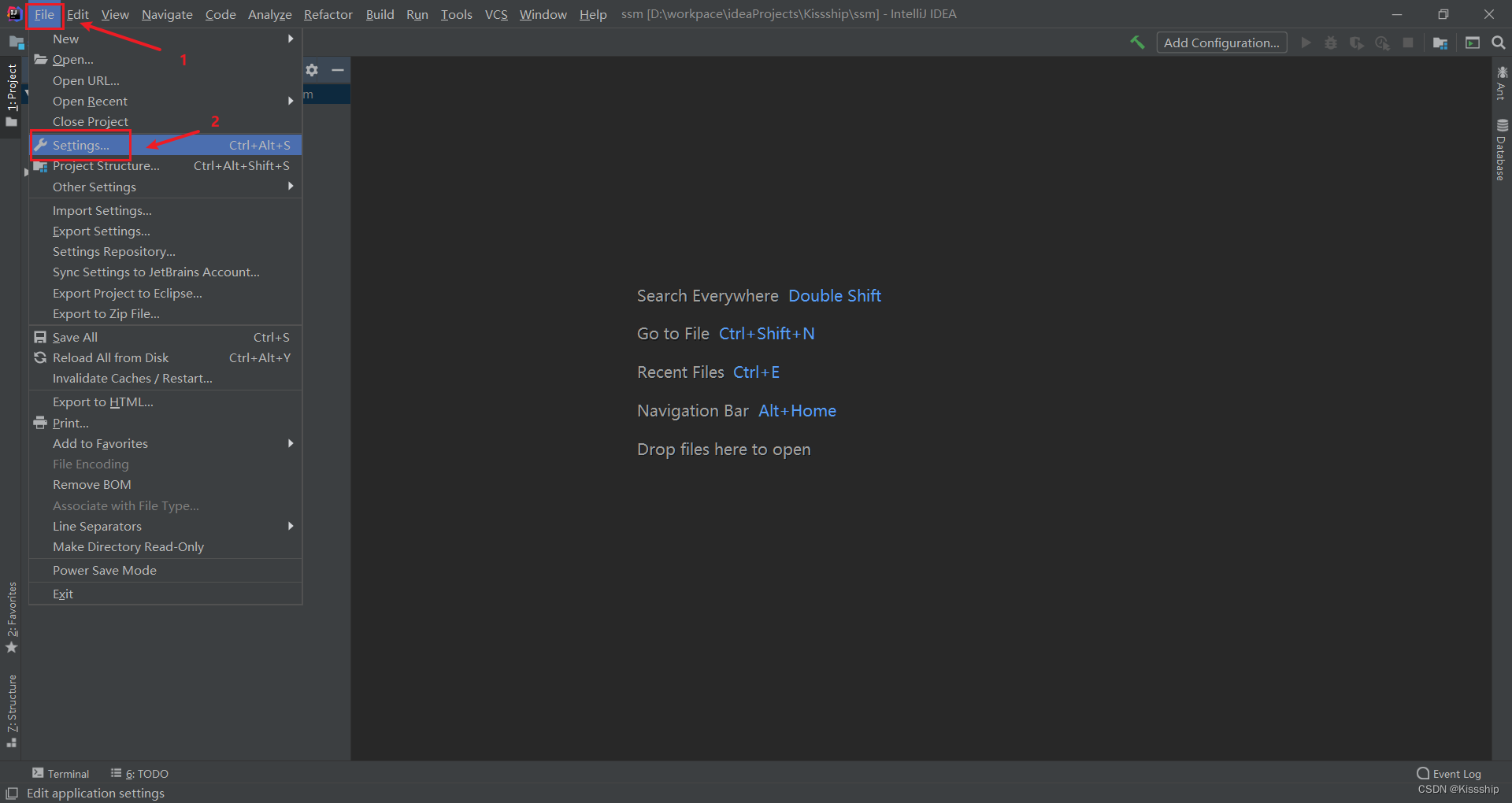Open Project Structure from the toolbar icon
This screenshot has width=1512, height=803.
pyautogui.click(x=1440, y=43)
